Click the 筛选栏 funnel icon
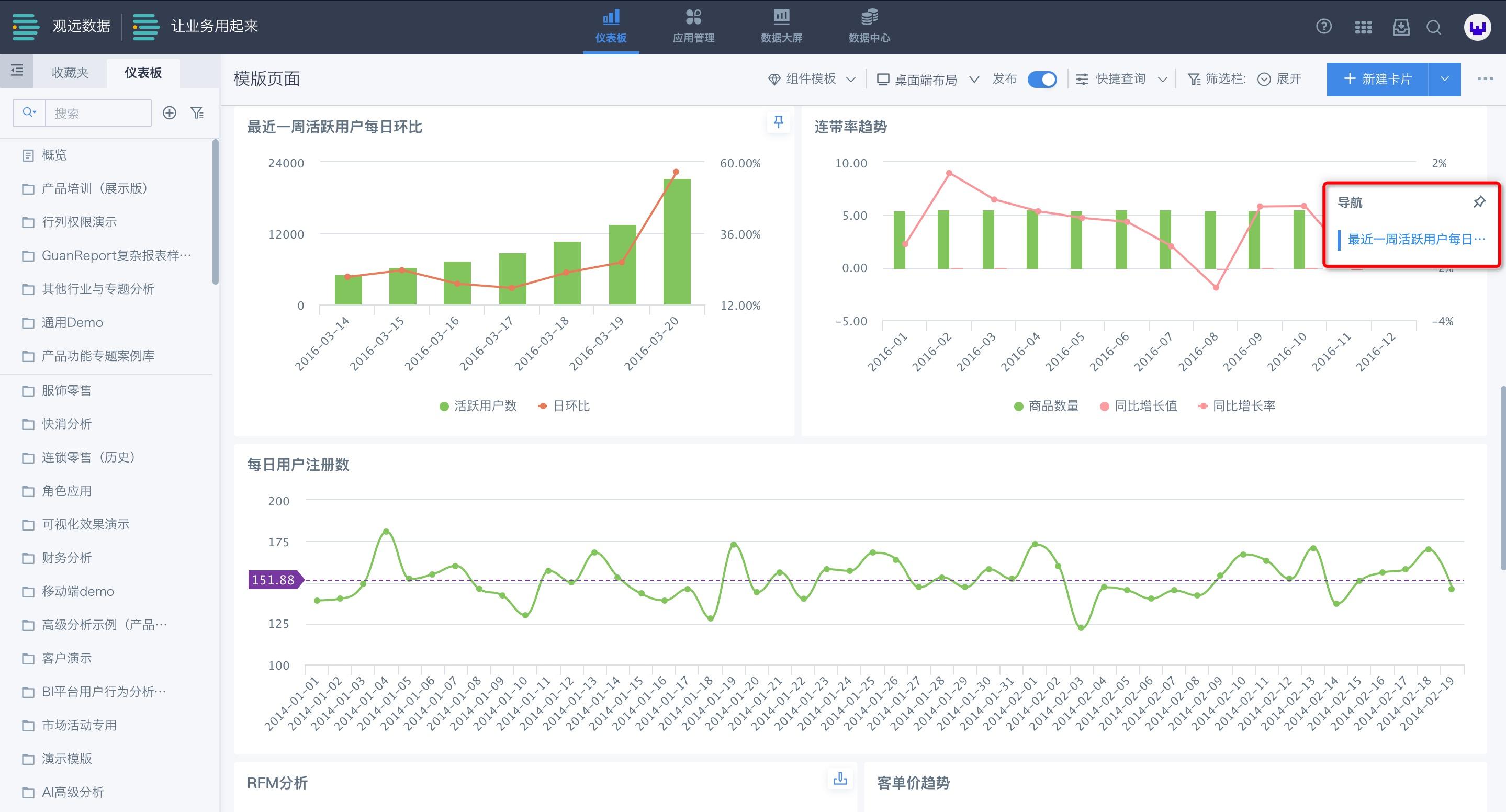 1194,80
